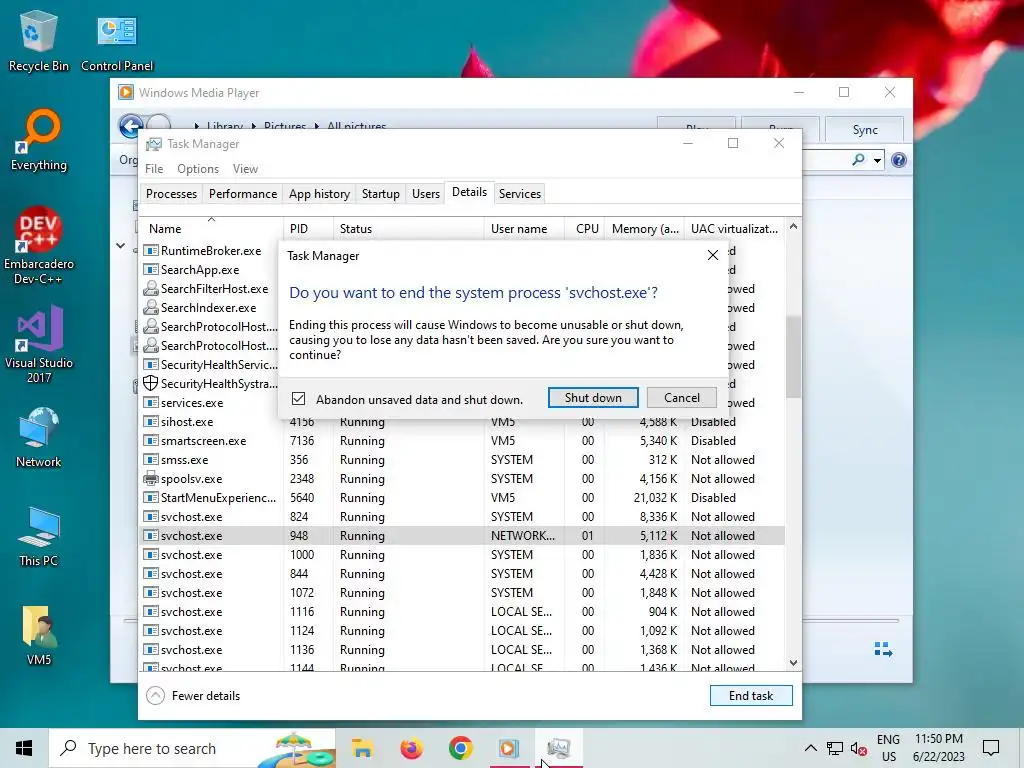This screenshot has height=768, width=1024.
Task: Close the end process confirmation dialog
Action: [712, 255]
